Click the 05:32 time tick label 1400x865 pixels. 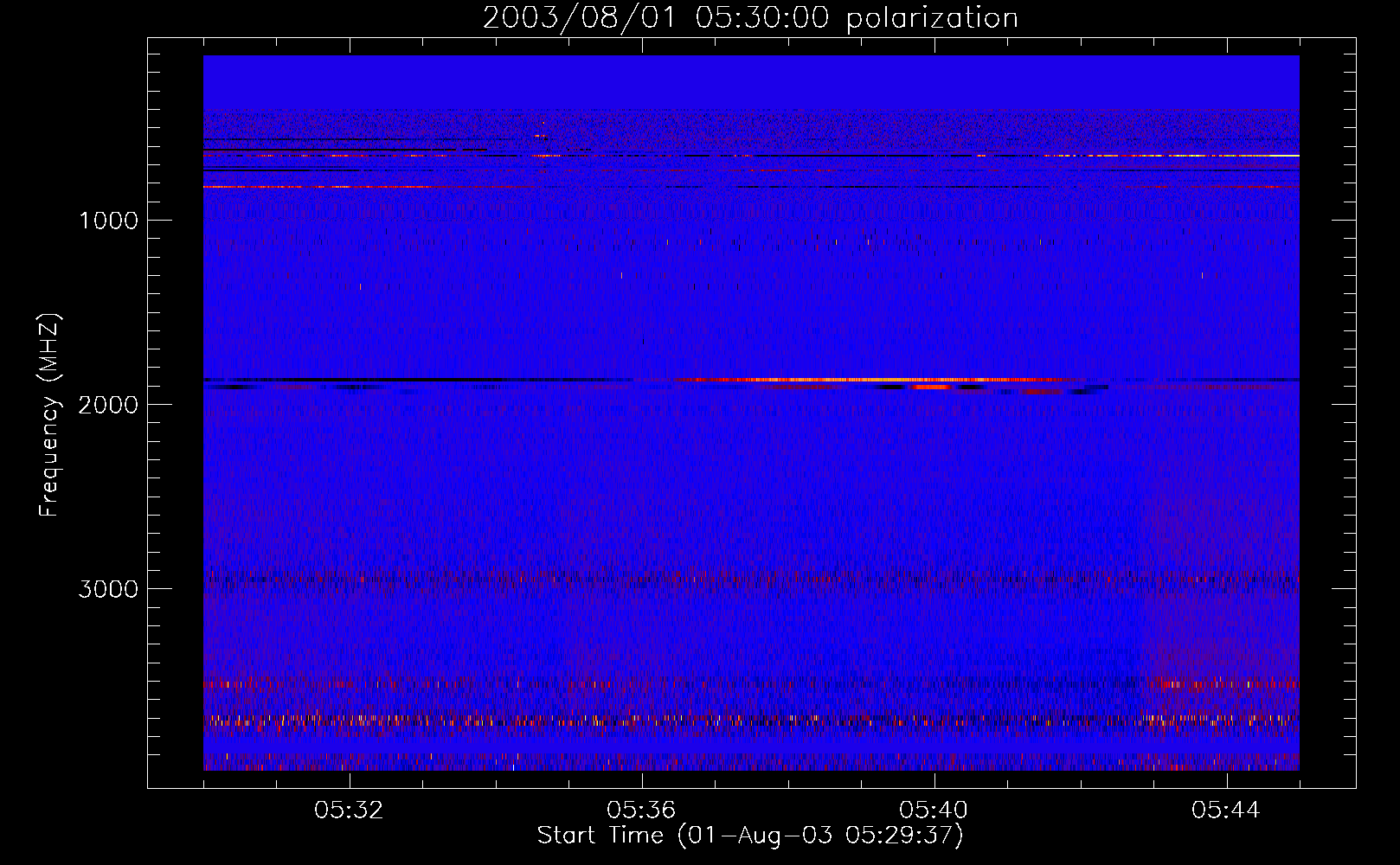coord(350,811)
